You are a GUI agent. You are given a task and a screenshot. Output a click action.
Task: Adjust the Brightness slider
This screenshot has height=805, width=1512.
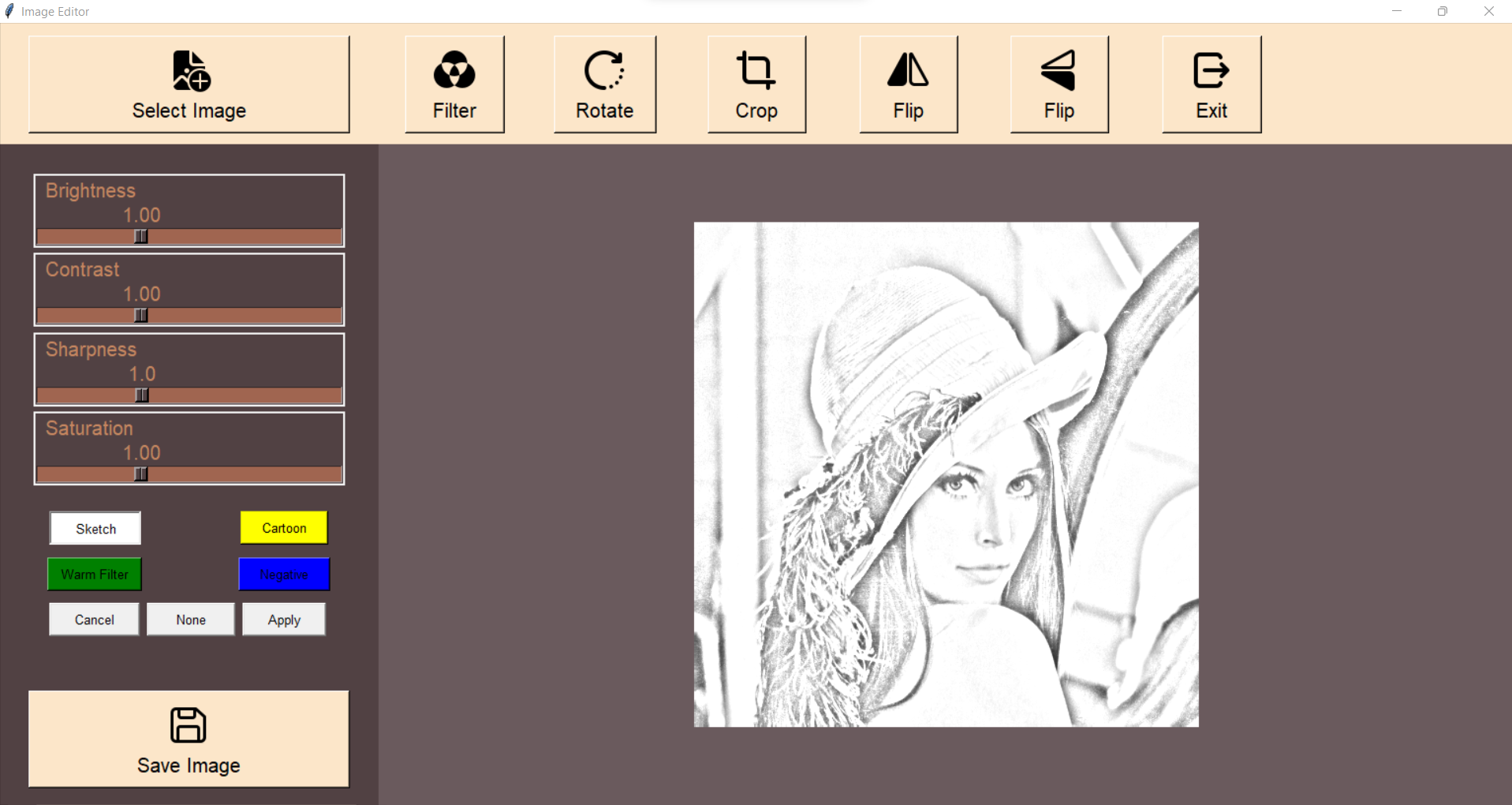coord(140,235)
